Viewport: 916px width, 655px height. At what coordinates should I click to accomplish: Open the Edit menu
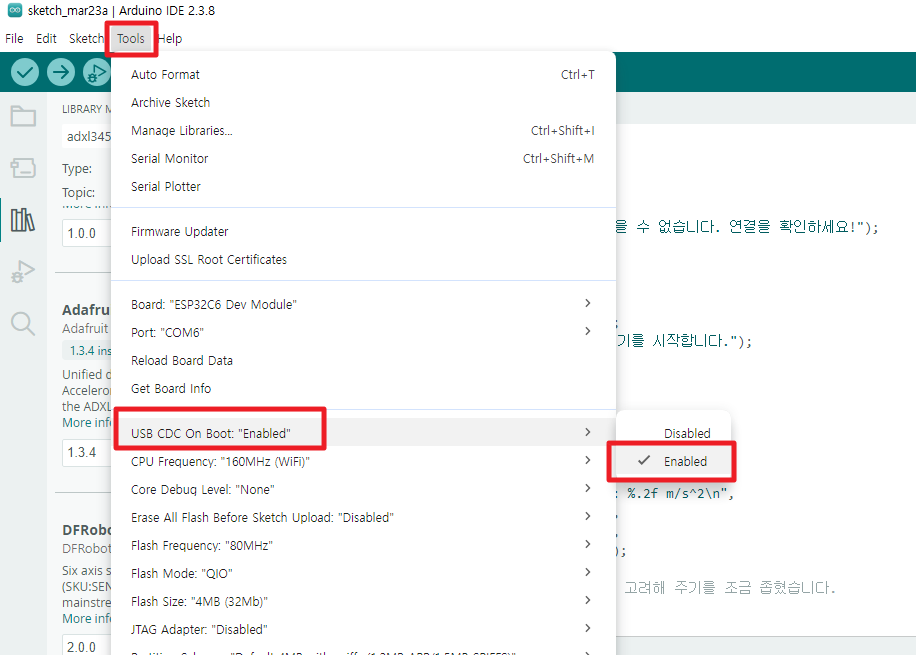pos(46,39)
